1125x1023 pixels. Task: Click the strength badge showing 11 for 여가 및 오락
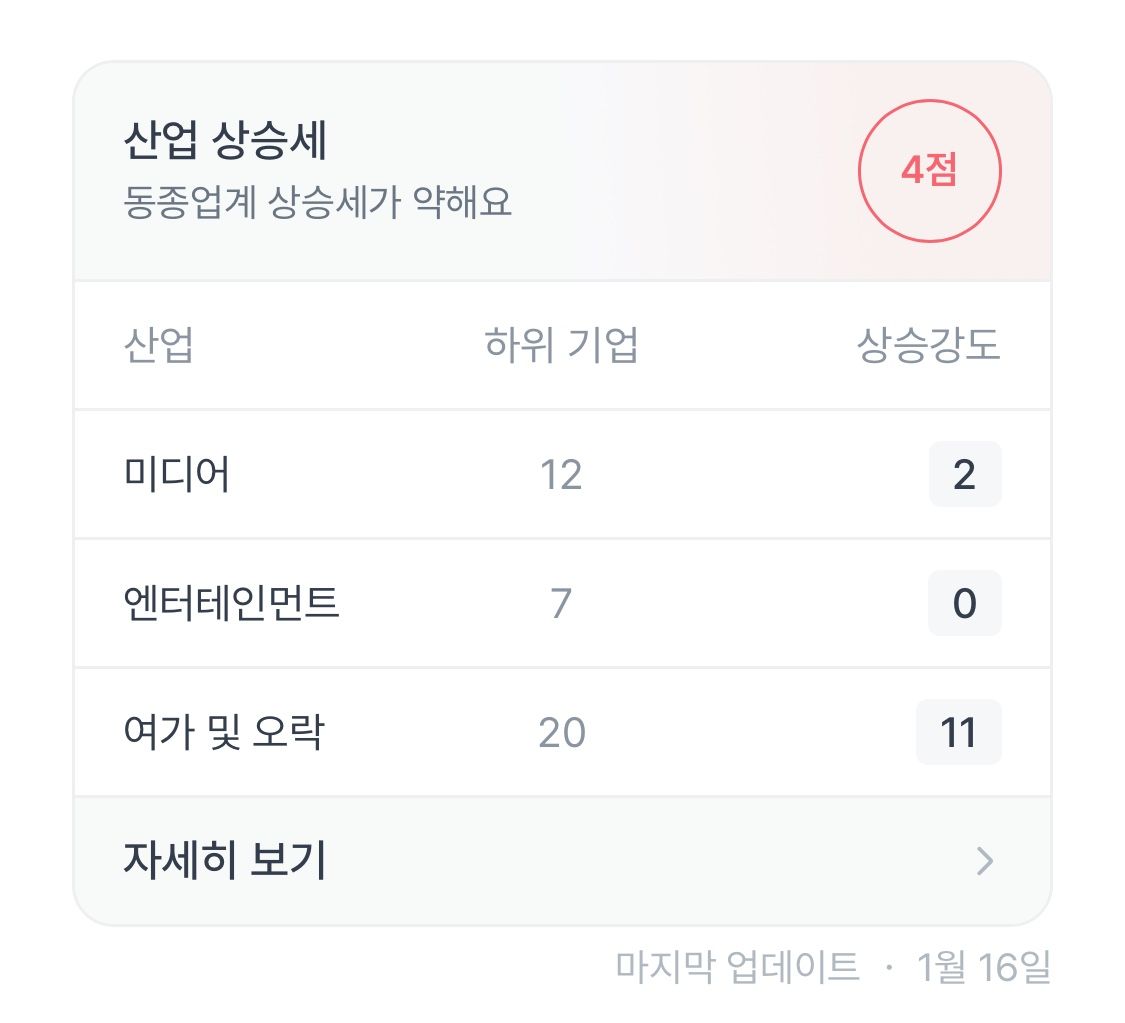tap(957, 732)
